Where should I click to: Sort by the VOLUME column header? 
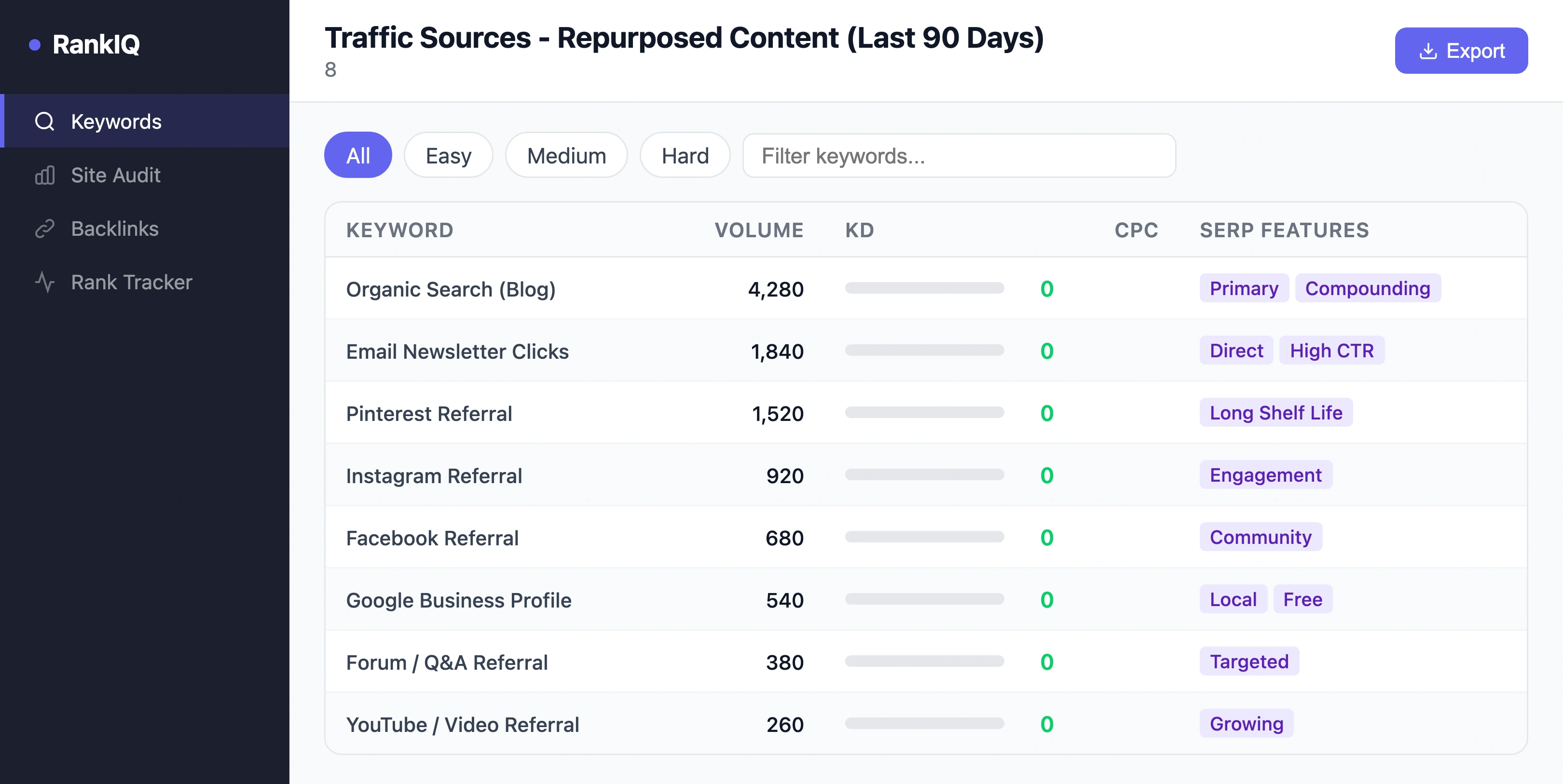[x=758, y=230]
